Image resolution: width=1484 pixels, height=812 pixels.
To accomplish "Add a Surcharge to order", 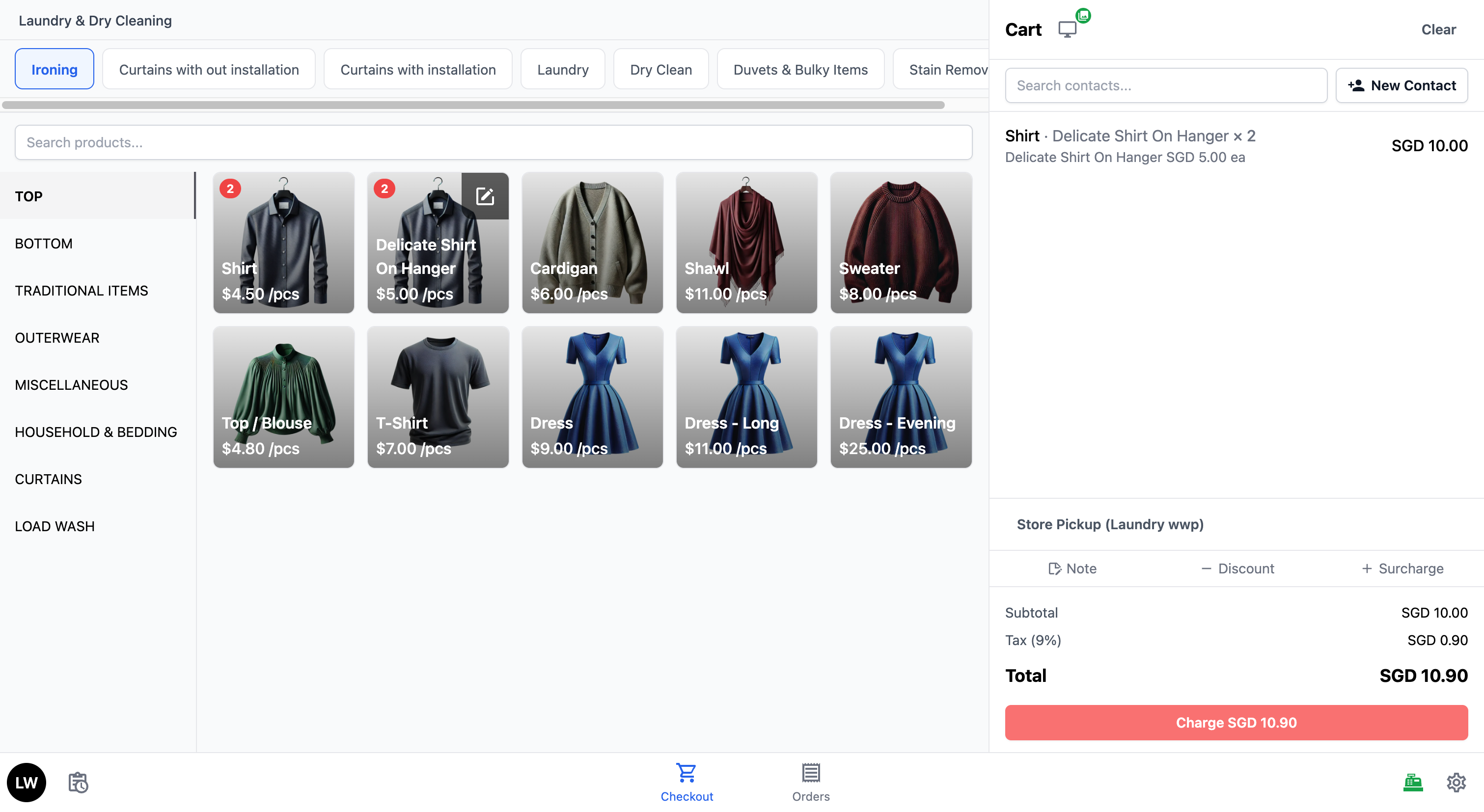I will click(1402, 568).
